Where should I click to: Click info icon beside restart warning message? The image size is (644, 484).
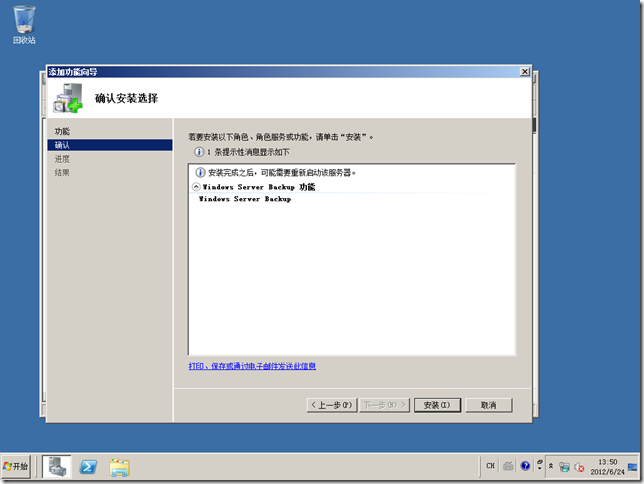pyautogui.click(x=200, y=173)
